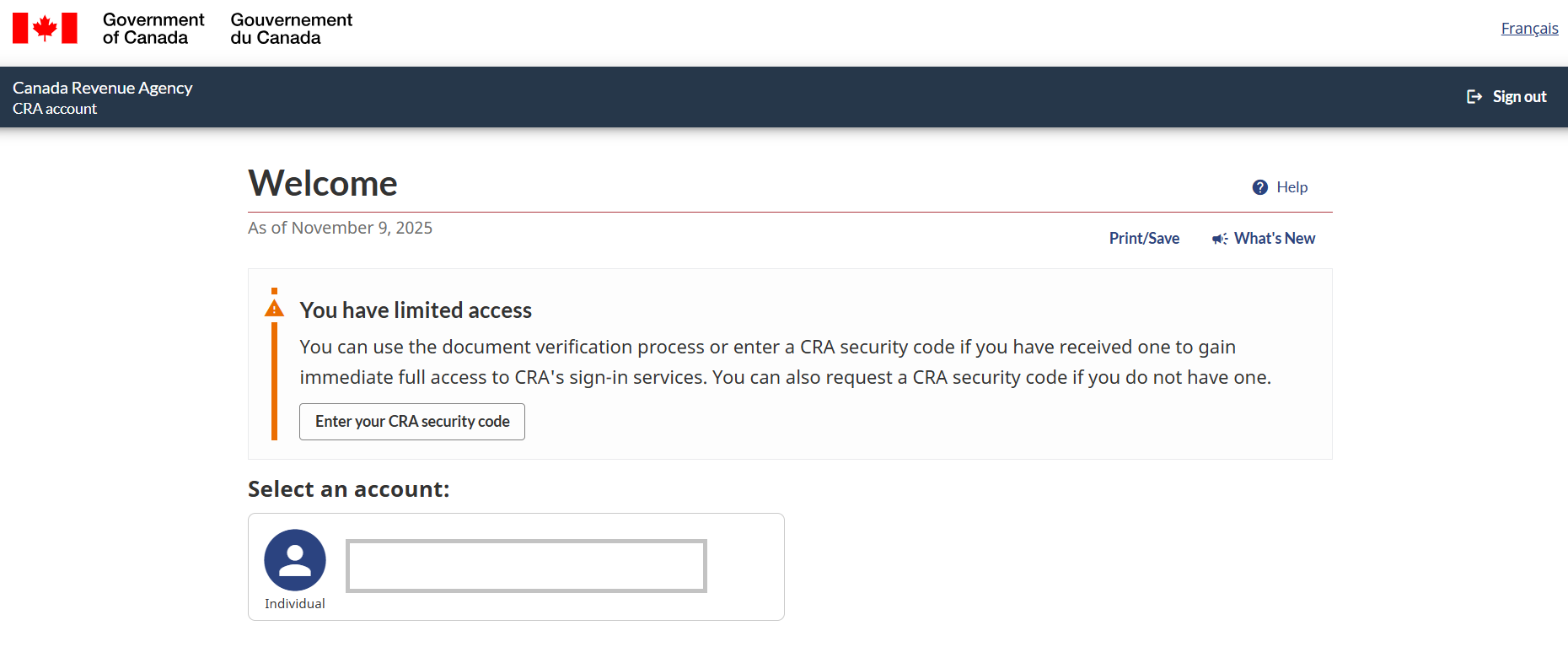Click Gouvernement du Canada wordmark

click(291, 29)
